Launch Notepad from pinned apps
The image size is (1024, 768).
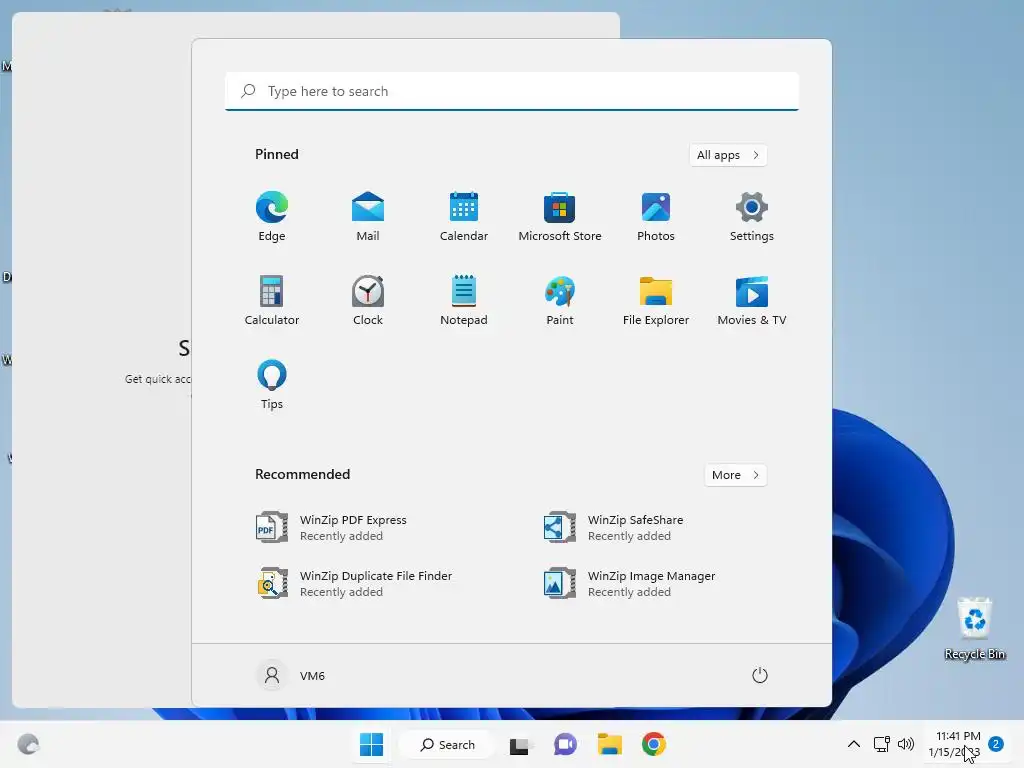(x=464, y=300)
